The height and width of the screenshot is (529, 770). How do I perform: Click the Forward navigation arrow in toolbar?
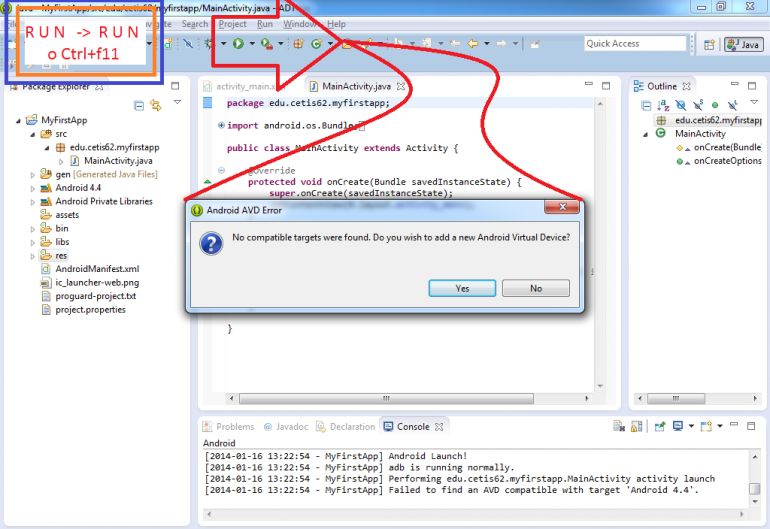coord(501,44)
